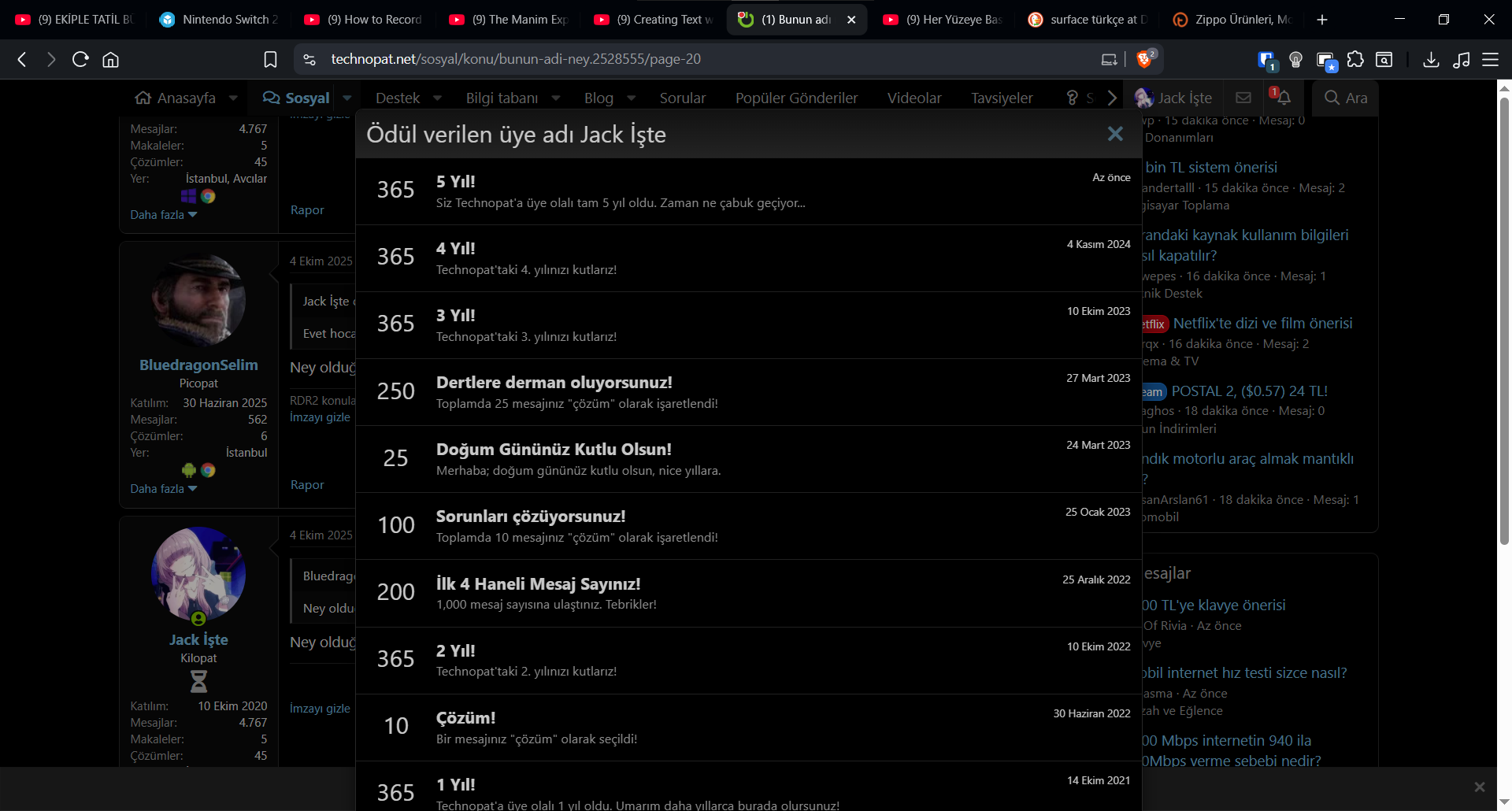Open the envelope messages icon in forum bar
The height and width of the screenshot is (811, 1512).
click(1243, 98)
